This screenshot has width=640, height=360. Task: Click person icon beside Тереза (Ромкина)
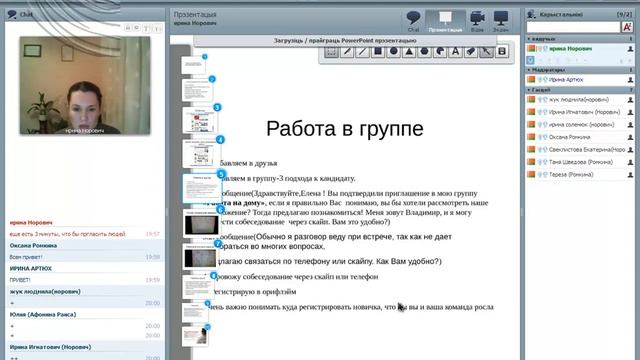(x=630, y=175)
